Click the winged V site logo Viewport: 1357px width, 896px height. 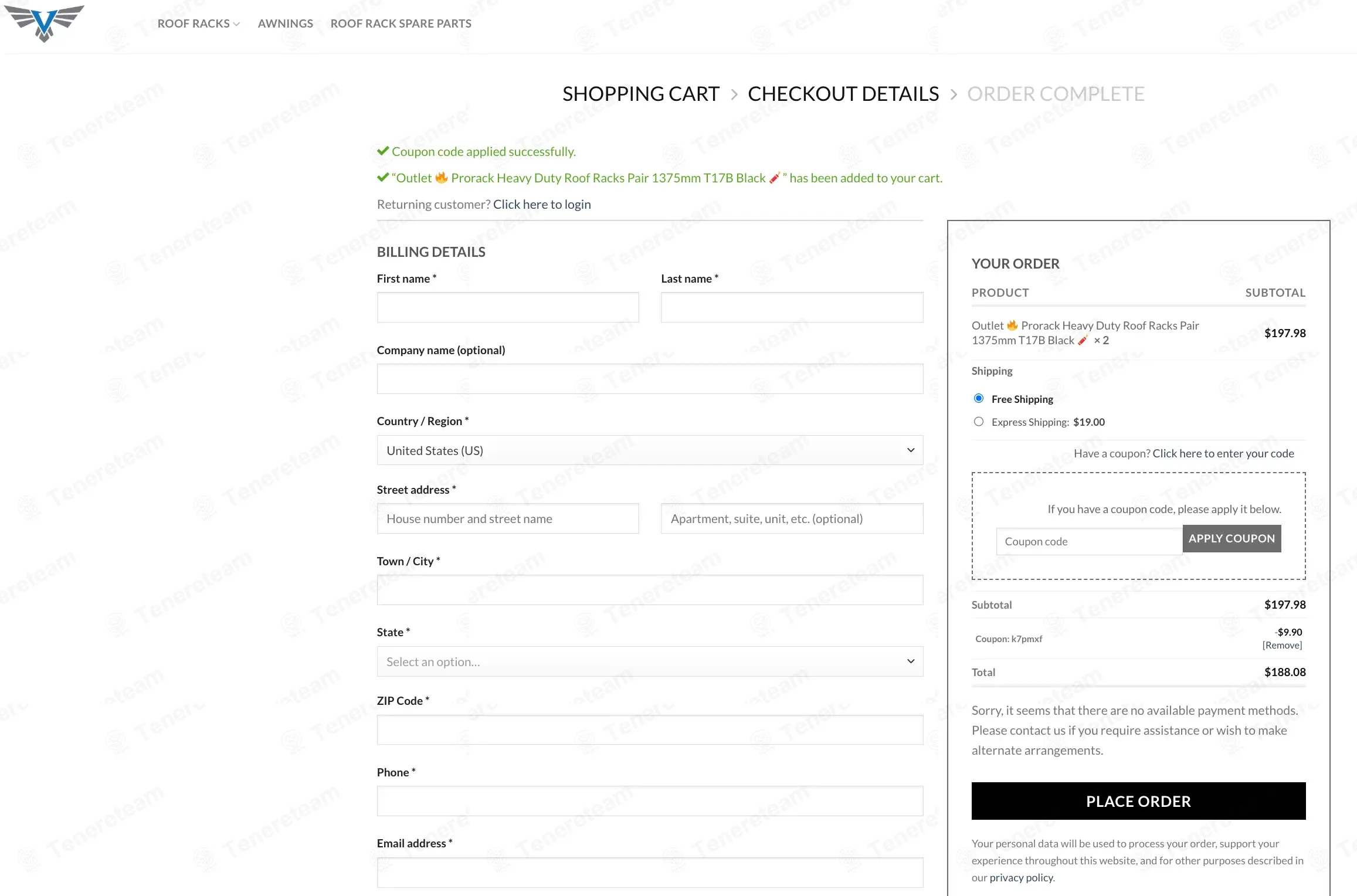pos(44,23)
